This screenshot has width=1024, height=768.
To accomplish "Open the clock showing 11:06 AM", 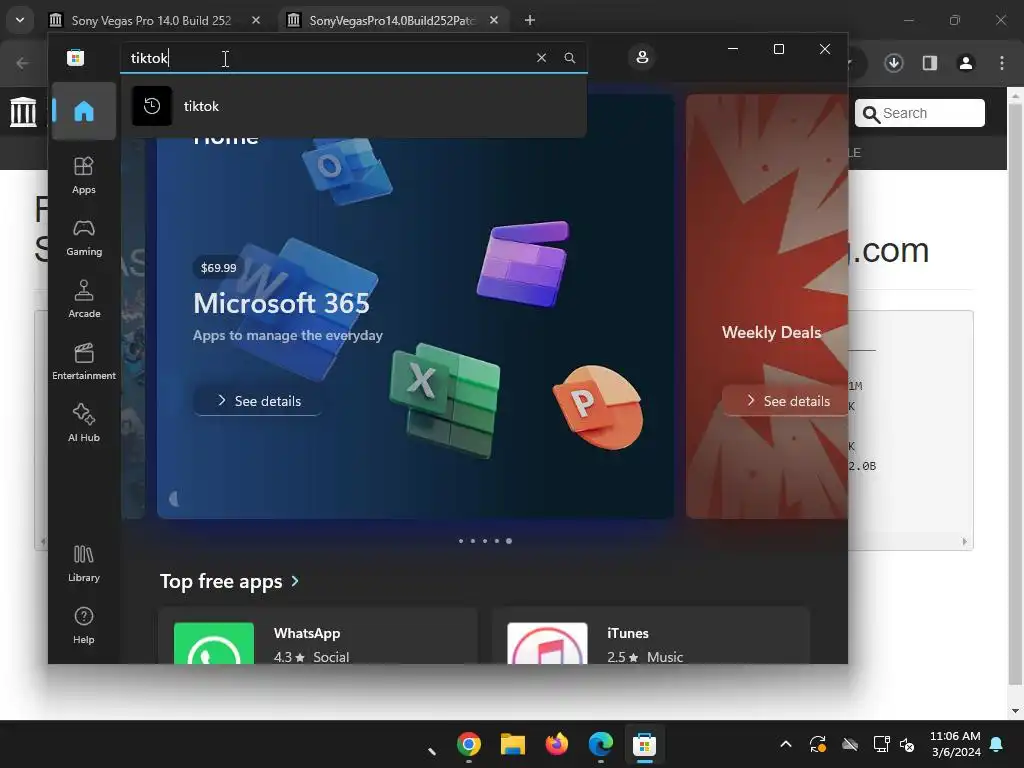I will tap(955, 744).
